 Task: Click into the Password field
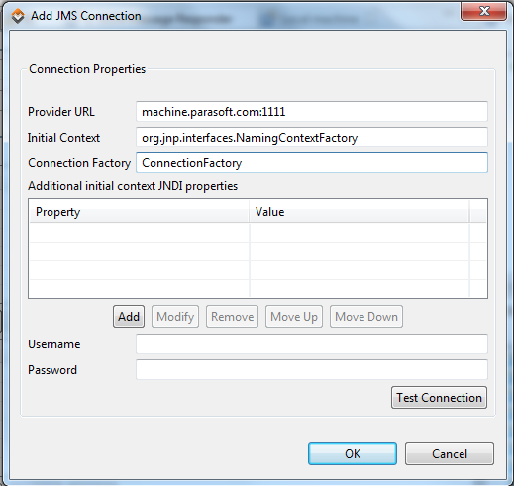tap(312, 369)
